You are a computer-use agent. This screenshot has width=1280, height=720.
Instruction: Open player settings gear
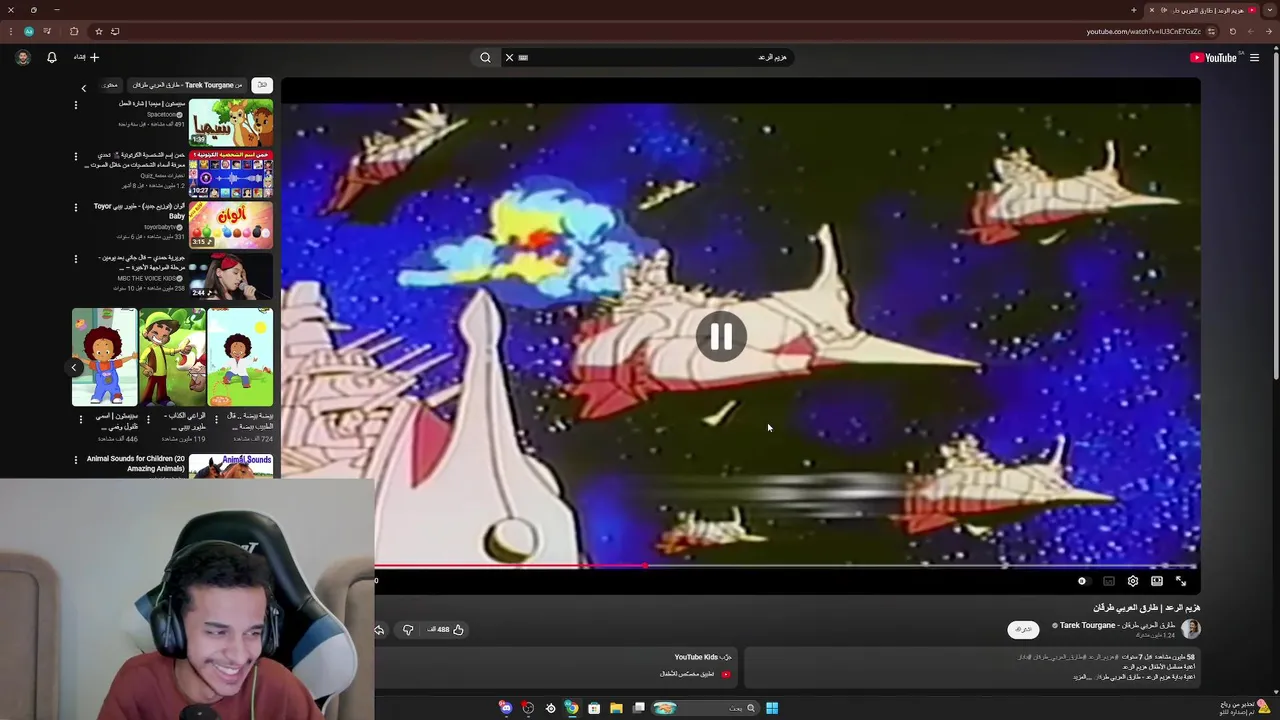coord(1133,581)
